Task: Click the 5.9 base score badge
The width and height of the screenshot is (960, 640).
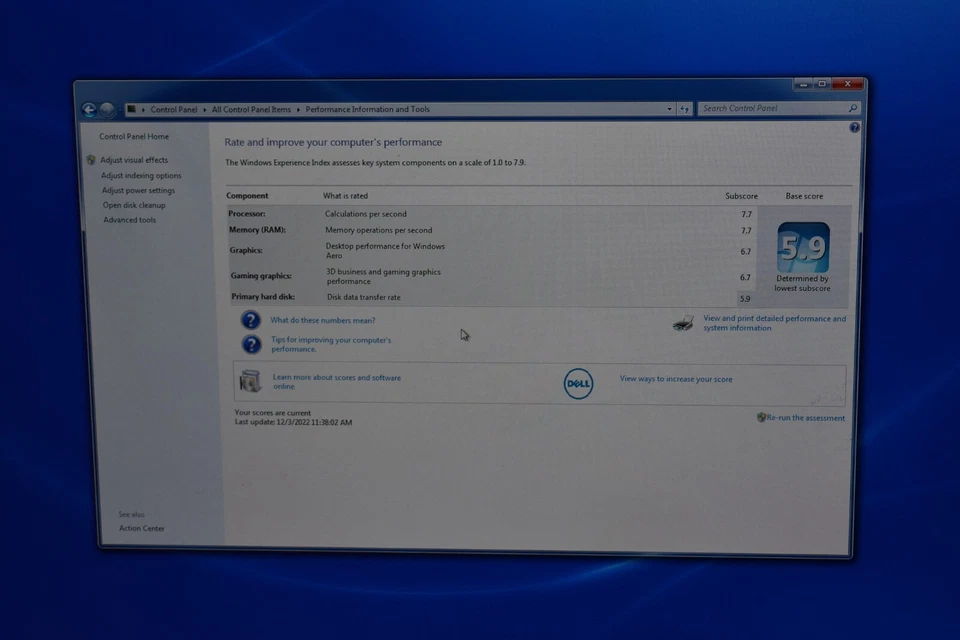Action: click(803, 247)
